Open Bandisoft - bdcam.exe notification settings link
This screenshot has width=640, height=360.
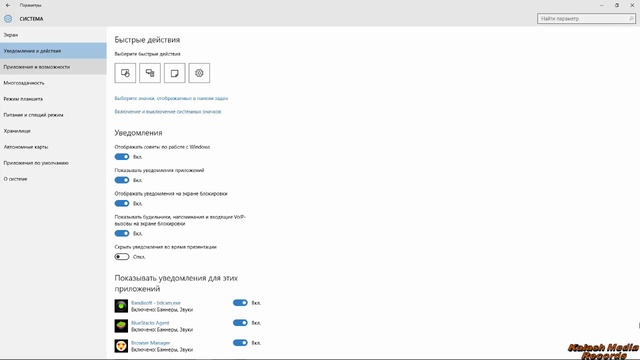[x=156, y=303]
